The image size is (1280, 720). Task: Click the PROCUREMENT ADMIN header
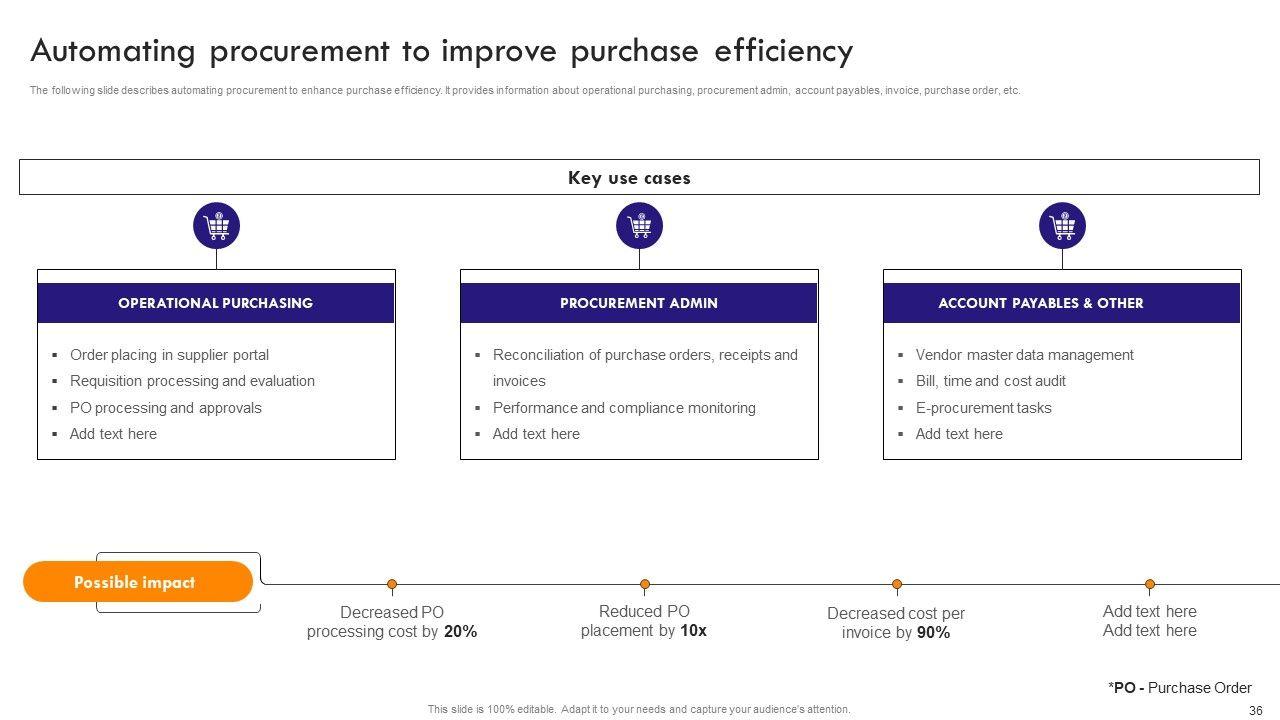[x=639, y=303]
